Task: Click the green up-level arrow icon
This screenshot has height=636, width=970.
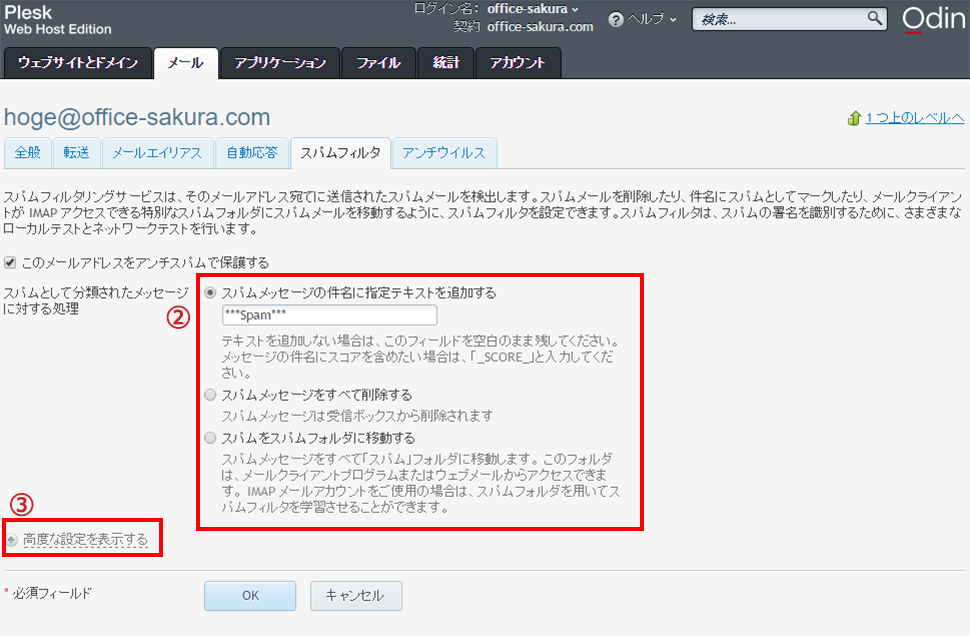Action: pyautogui.click(x=854, y=118)
